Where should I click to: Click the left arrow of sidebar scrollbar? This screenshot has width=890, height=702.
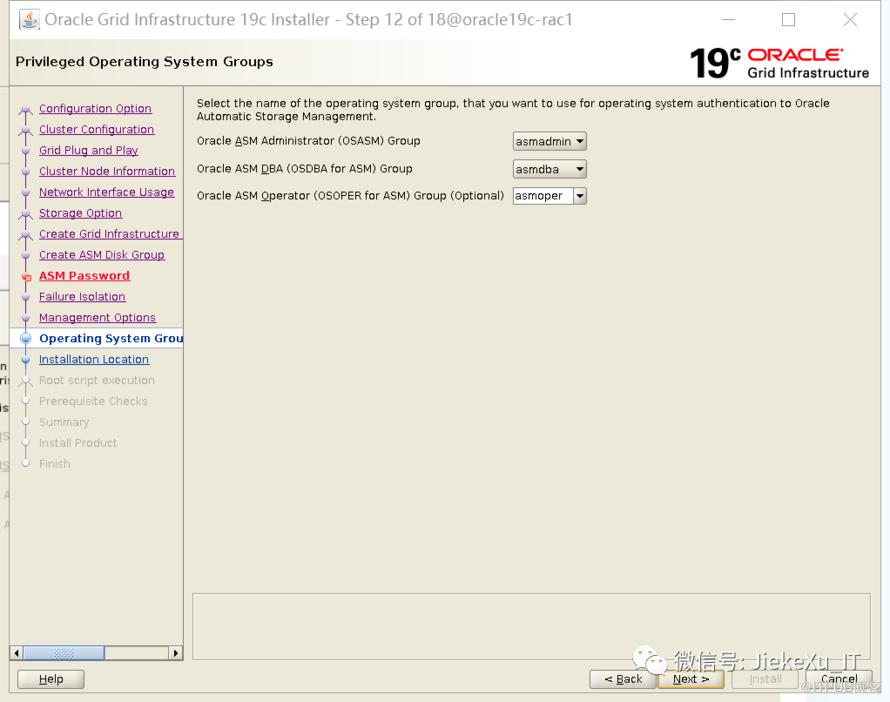pos(16,653)
